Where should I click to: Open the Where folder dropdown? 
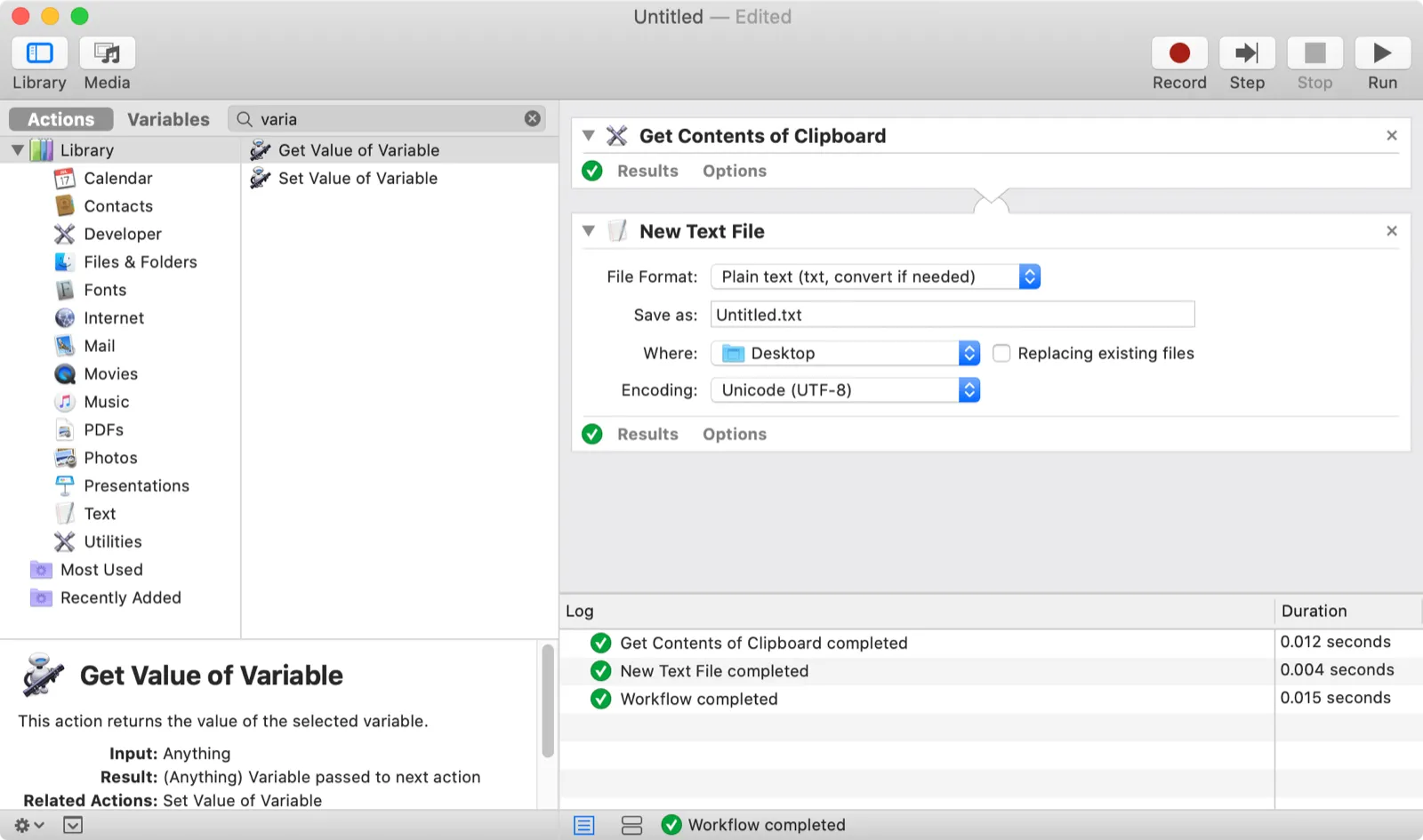845,353
